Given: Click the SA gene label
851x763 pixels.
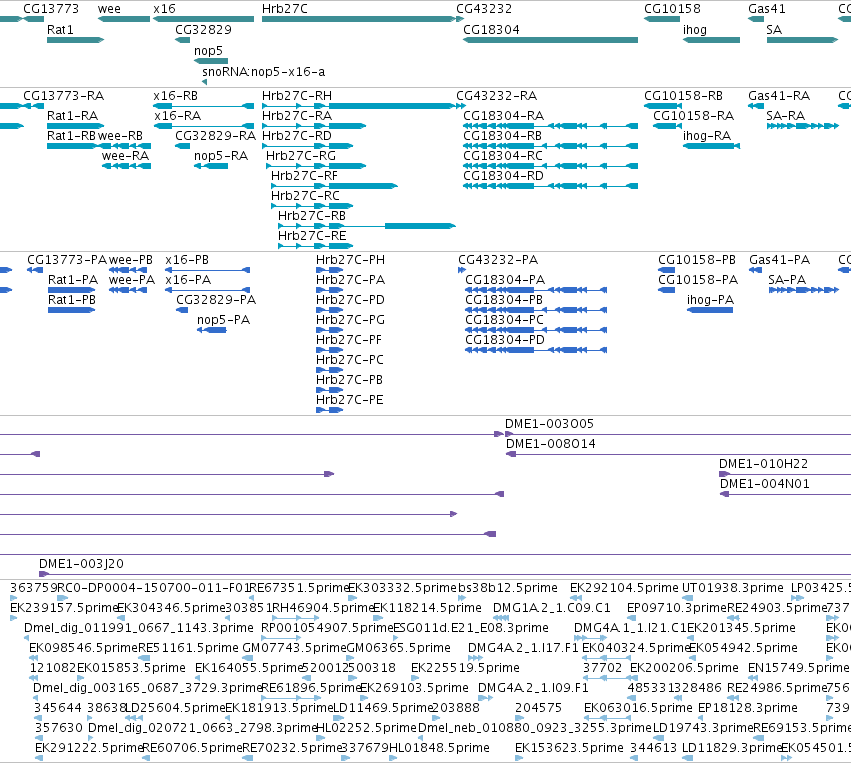Looking at the screenshot, I should coord(774,29).
